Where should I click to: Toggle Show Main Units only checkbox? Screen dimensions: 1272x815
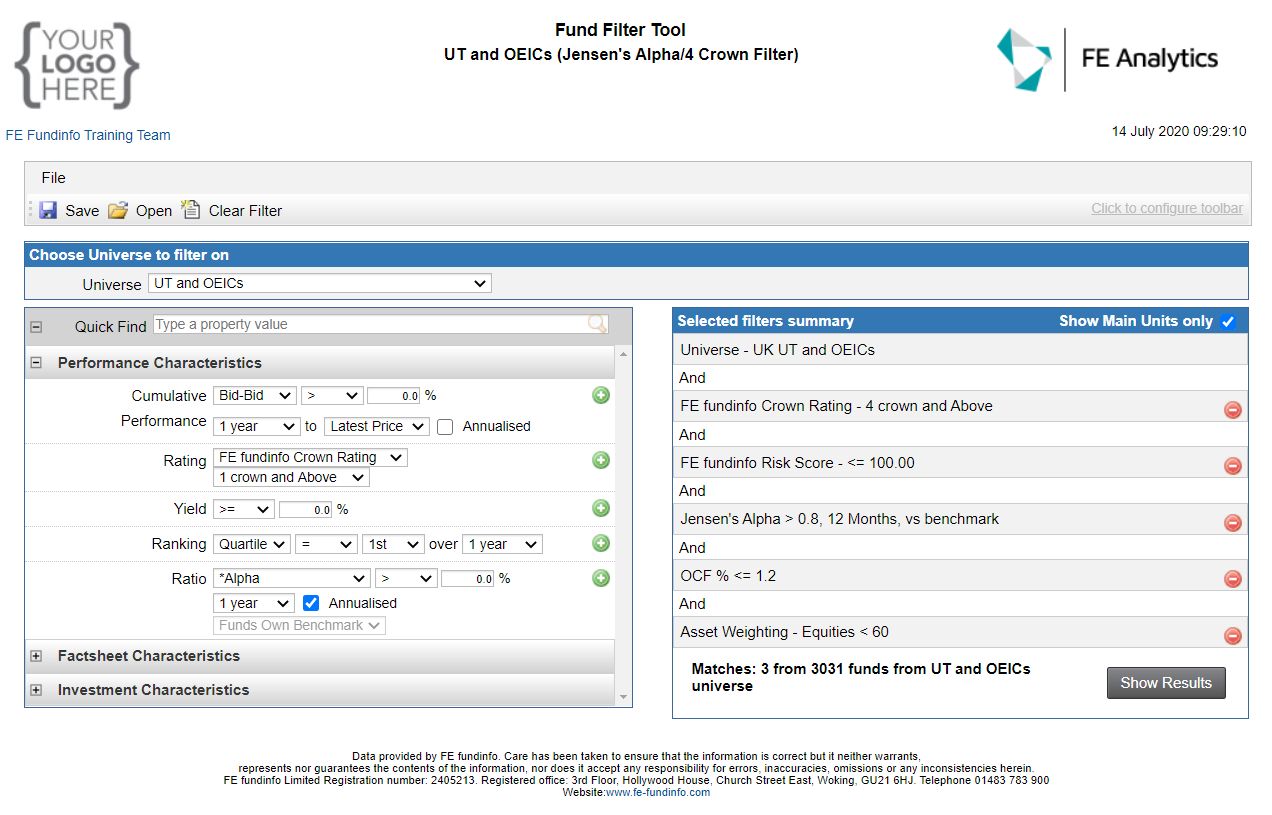click(x=1228, y=321)
